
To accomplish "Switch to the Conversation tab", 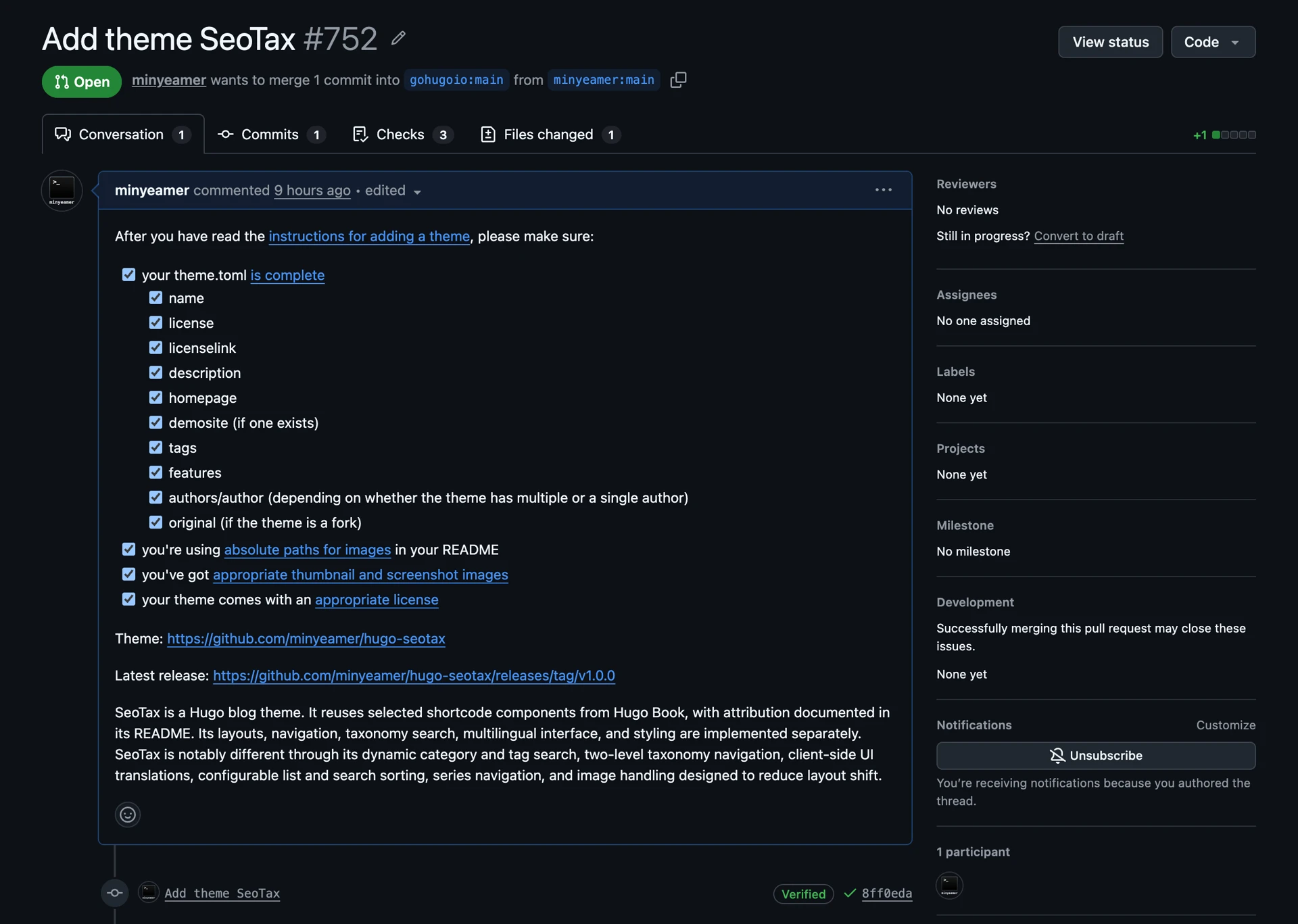I will (123, 135).
